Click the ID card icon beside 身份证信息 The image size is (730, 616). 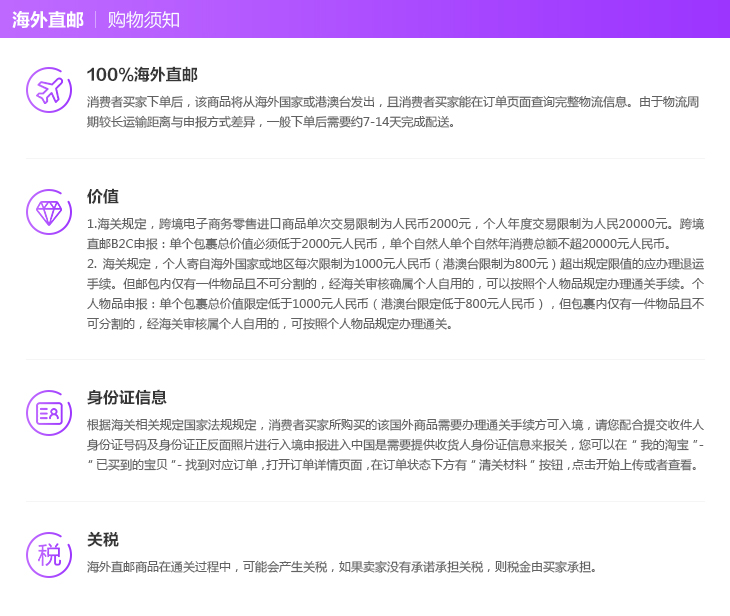tap(49, 413)
